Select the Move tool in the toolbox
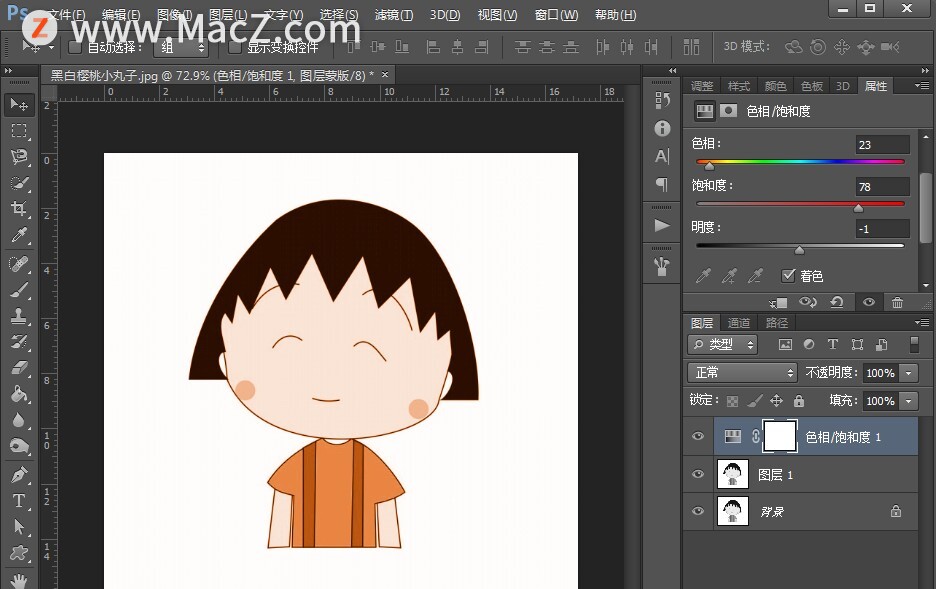Viewport: 936px width, 589px height. [x=19, y=105]
